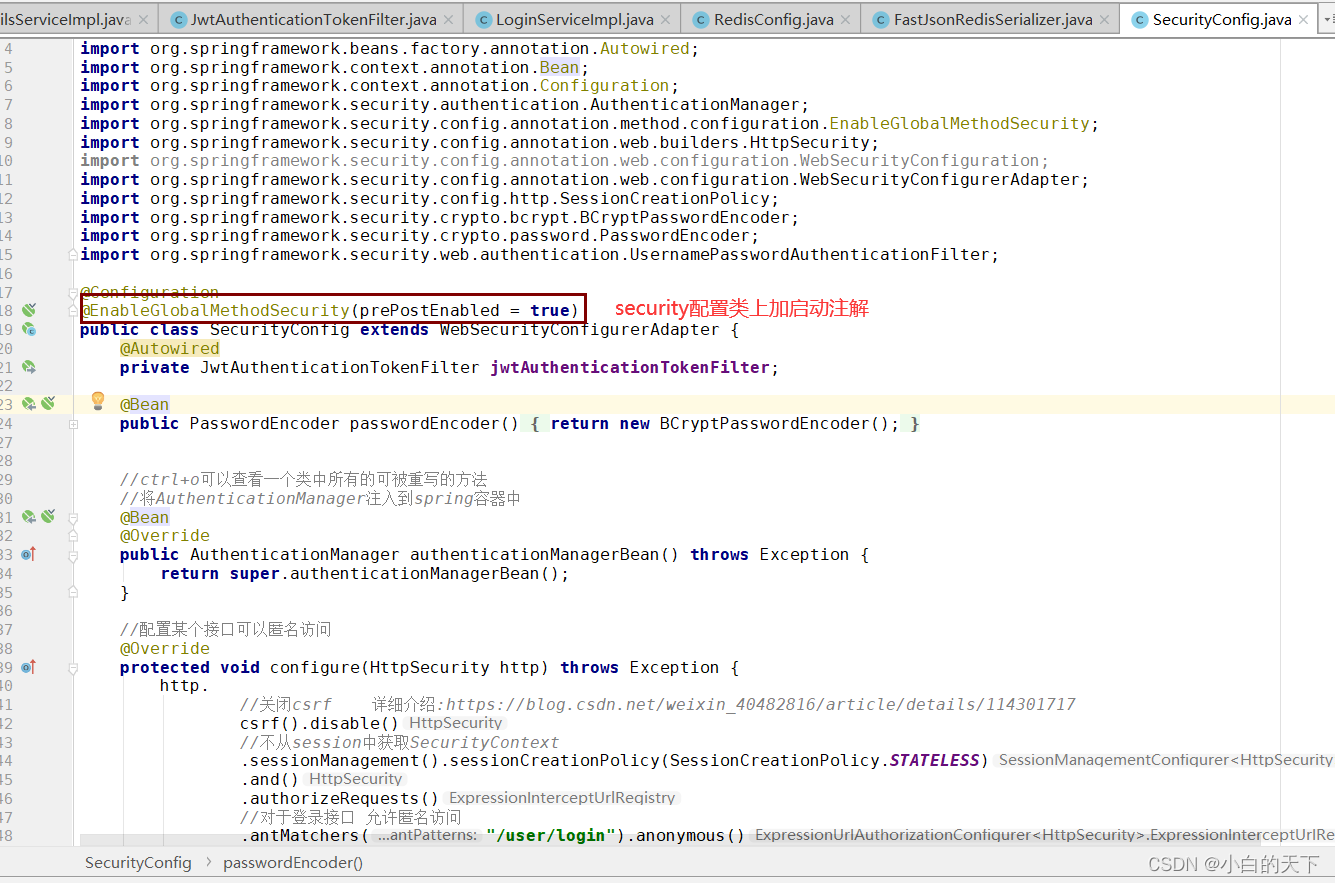
Task: Click the file icon of FastJsonRedisSerializer.java tab
Action: click(881, 19)
